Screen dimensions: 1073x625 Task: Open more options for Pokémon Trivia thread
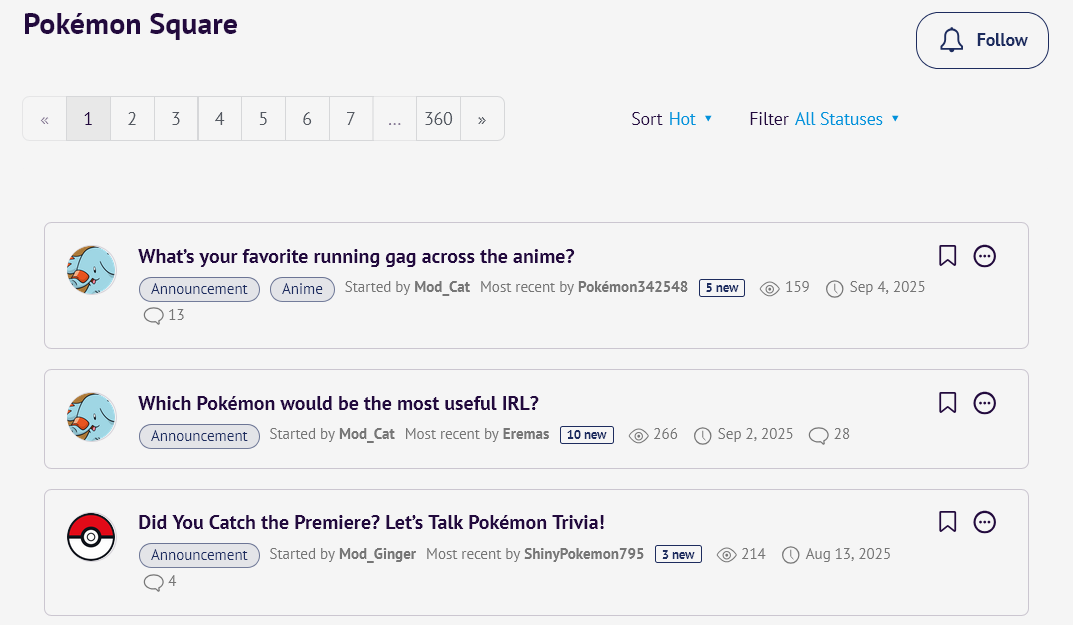985,522
